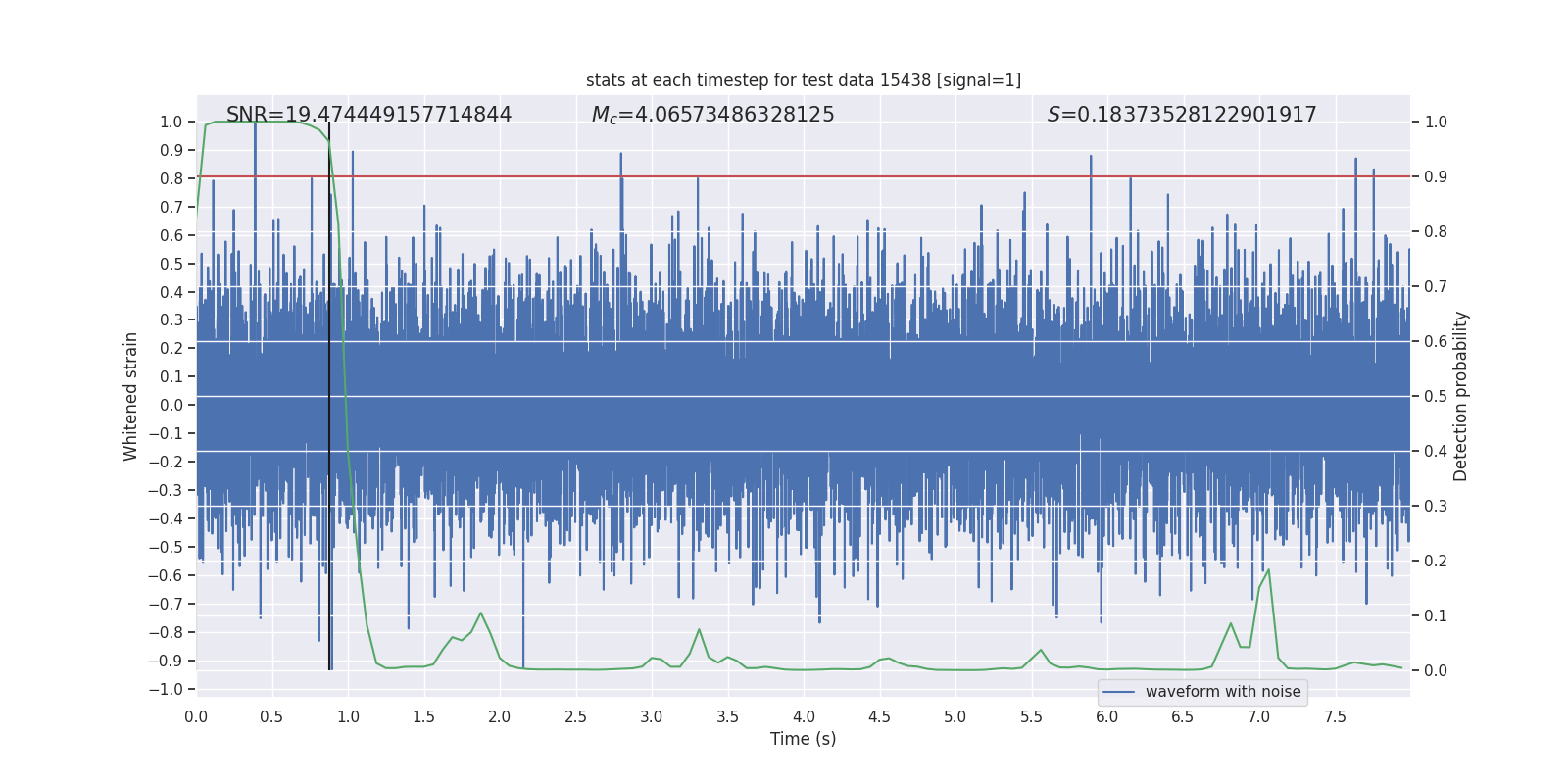Image resolution: width=1568 pixels, height=784 pixels.
Task: Click the blue line sample in the legend
Action: coord(1118,692)
